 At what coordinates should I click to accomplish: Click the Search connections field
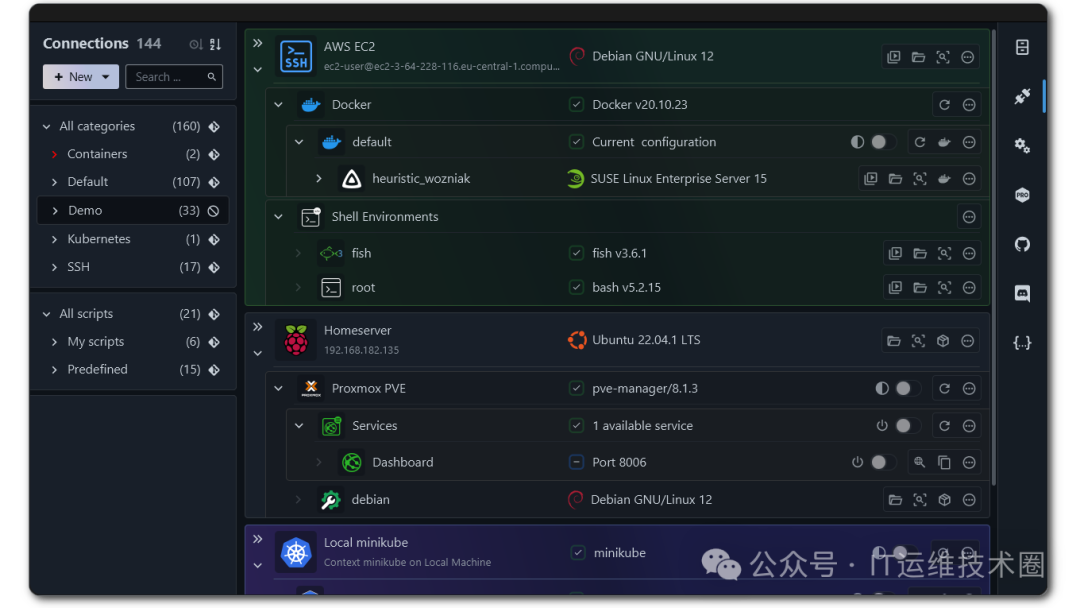point(174,77)
